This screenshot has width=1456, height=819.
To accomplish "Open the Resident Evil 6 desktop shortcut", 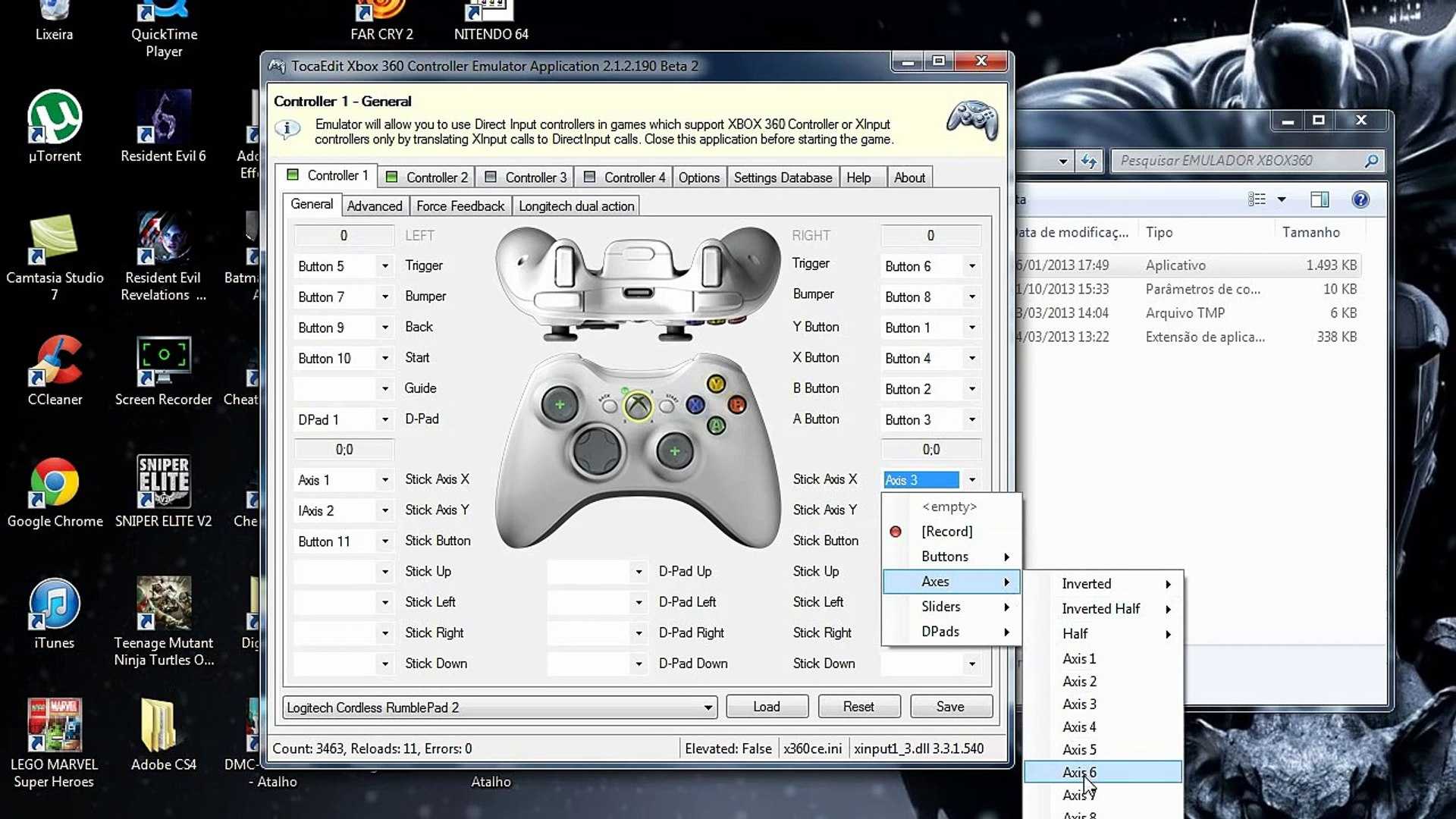I will pos(163,126).
